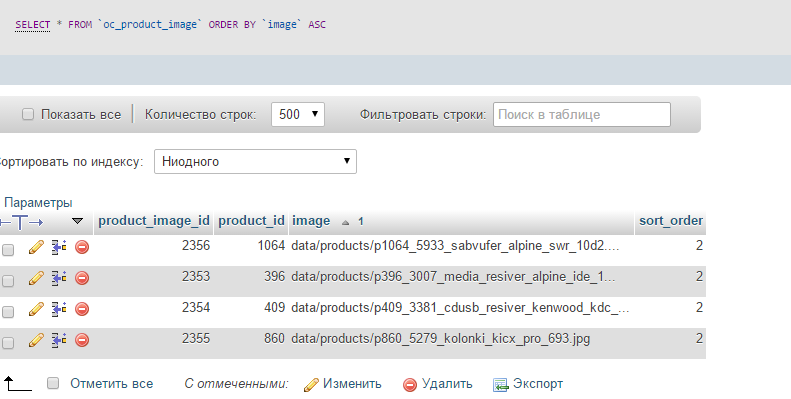Viewport: 791px width, 399px height.
Task: Edit row with product_image_id 2355
Action: (x=36, y=340)
